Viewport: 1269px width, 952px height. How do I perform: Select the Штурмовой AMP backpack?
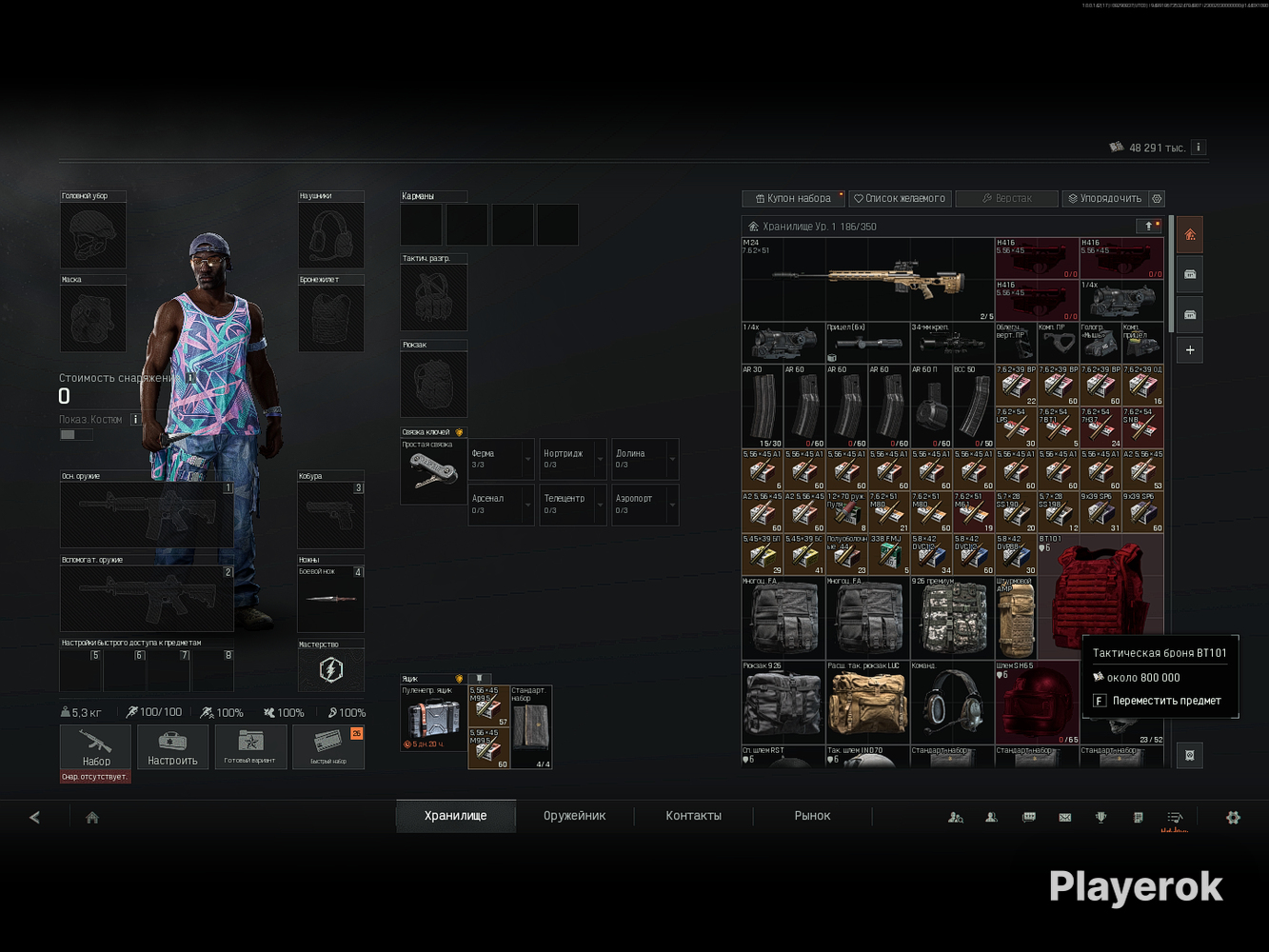coord(1016,618)
